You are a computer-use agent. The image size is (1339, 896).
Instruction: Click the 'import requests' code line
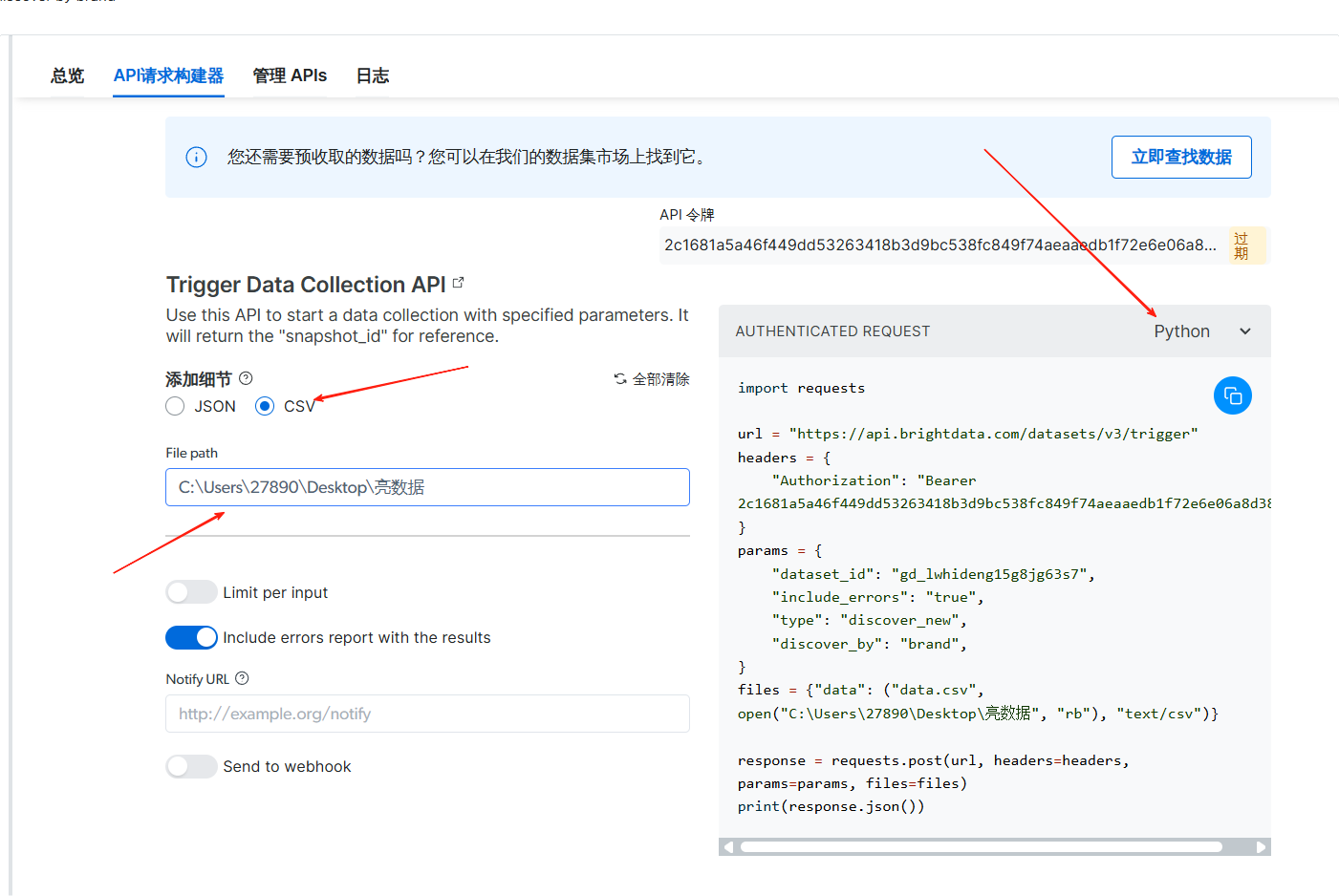[x=801, y=388]
